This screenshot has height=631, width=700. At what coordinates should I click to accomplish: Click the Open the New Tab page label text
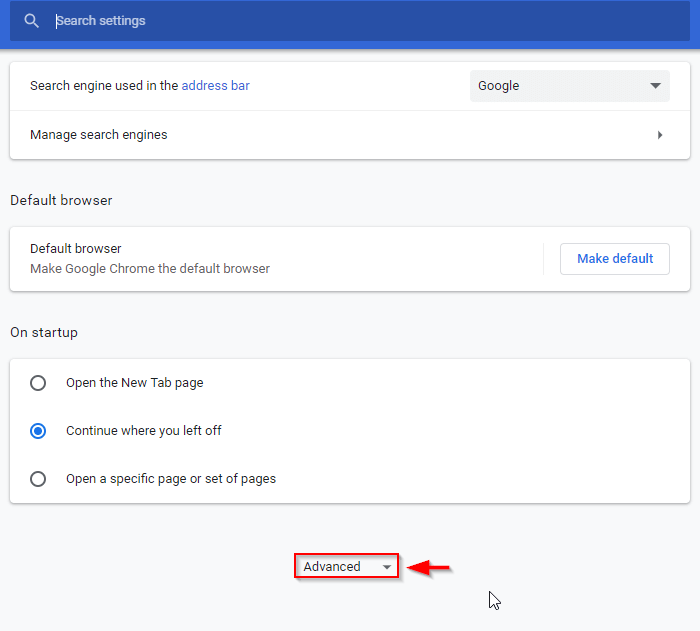pos(135,383)
